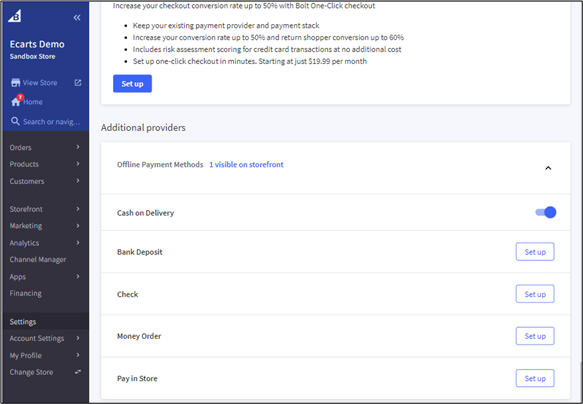Click My Profile label
The image size is (583, 404).
tap(26, 355)
